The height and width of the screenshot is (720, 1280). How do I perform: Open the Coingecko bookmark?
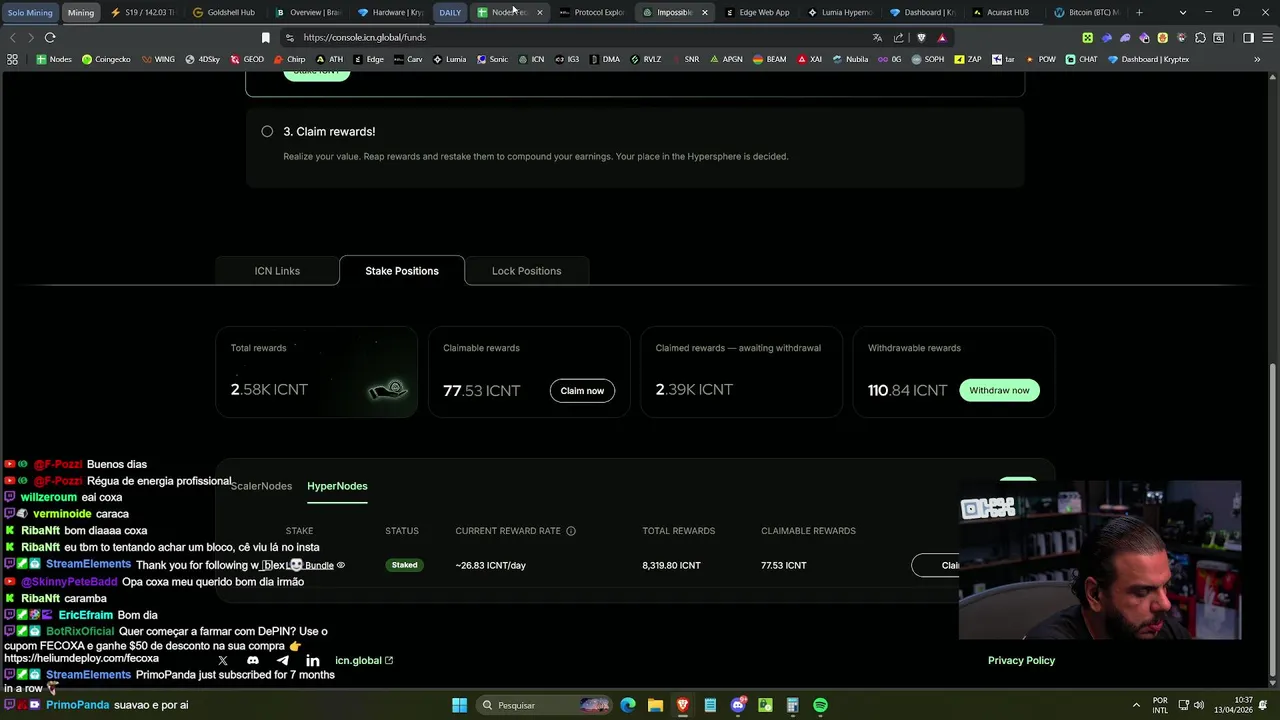tap(106, 59)
